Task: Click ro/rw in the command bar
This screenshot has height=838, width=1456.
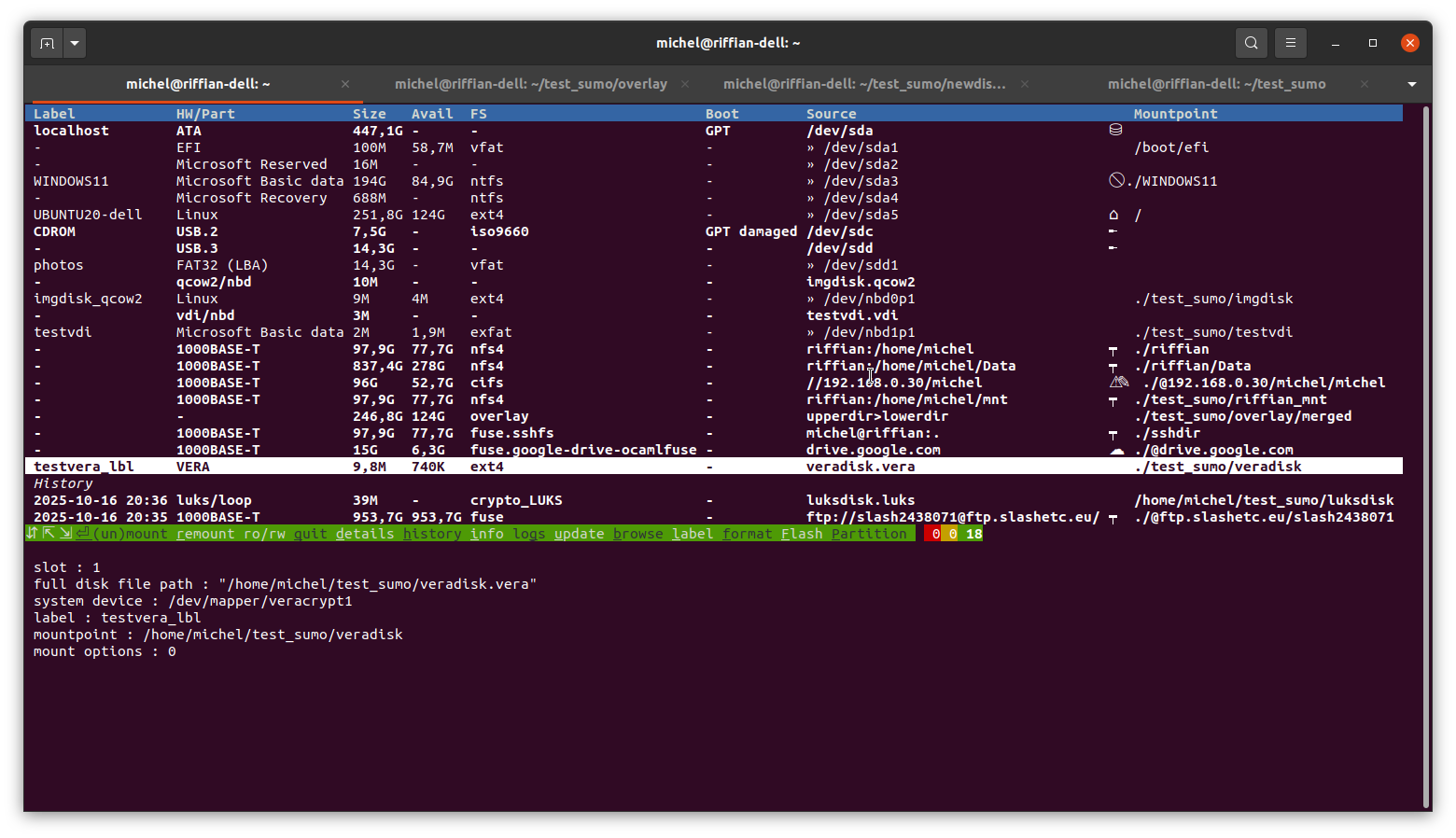Action: [264, 534]
